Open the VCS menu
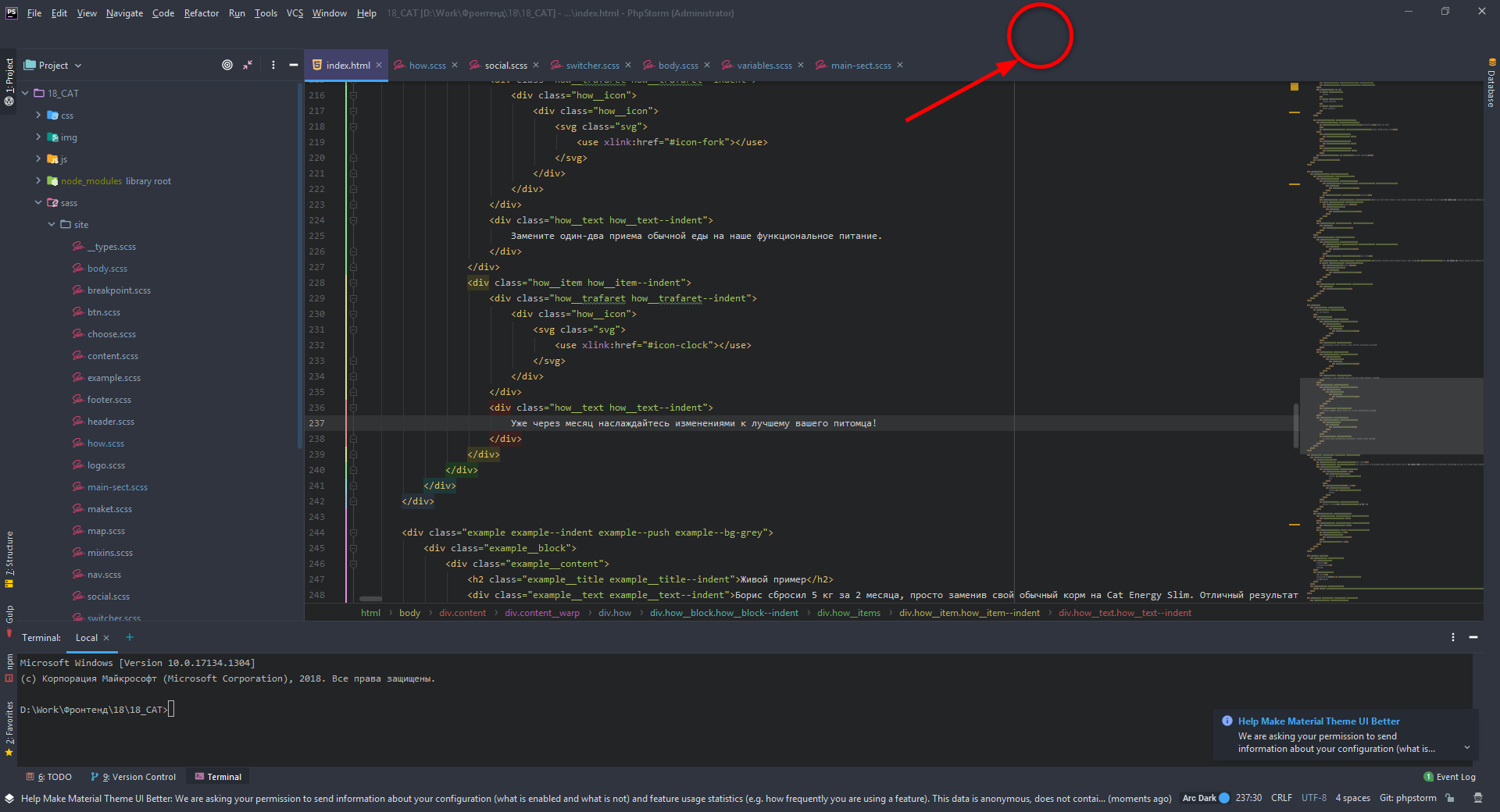Image resolution: width=1500 pixels, height=812 pixels. click(x=295, y=12)
